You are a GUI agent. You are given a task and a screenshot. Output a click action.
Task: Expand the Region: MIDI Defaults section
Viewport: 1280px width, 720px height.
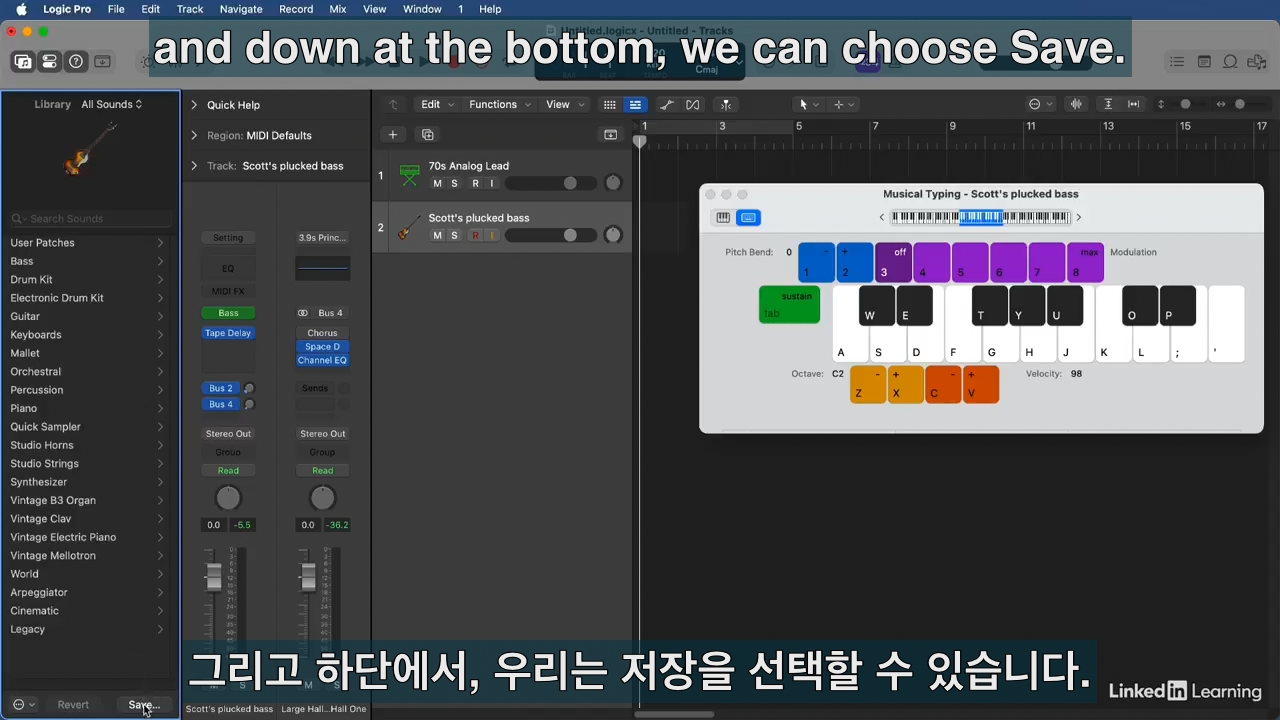[194, 135]
